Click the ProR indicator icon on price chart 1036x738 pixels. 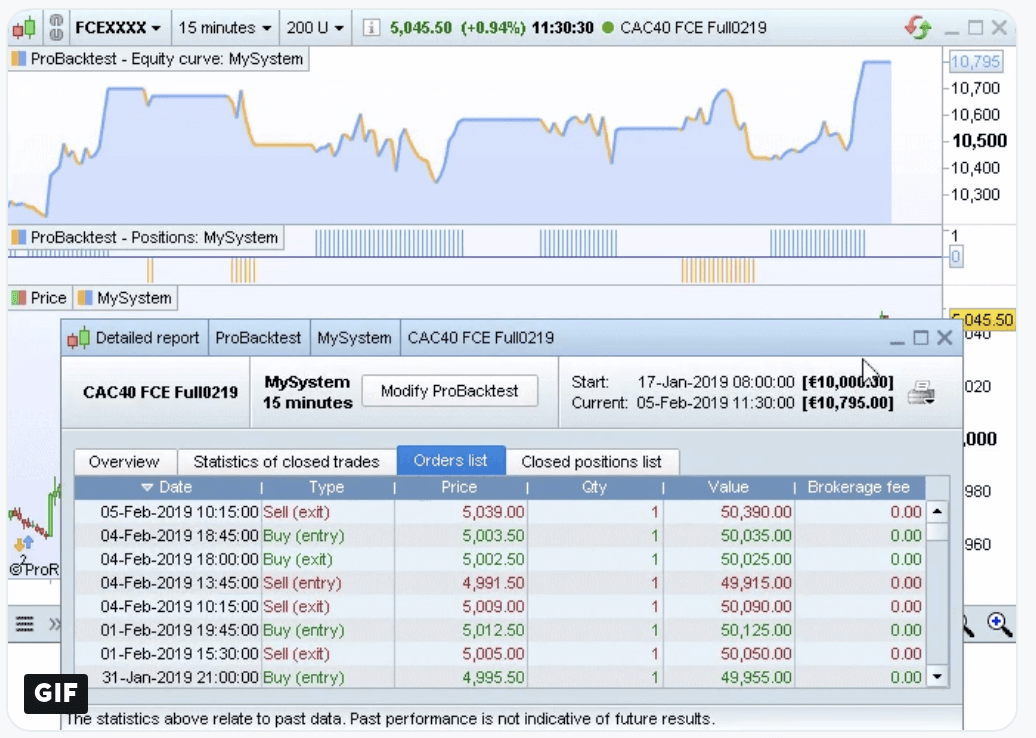[34, 570]
